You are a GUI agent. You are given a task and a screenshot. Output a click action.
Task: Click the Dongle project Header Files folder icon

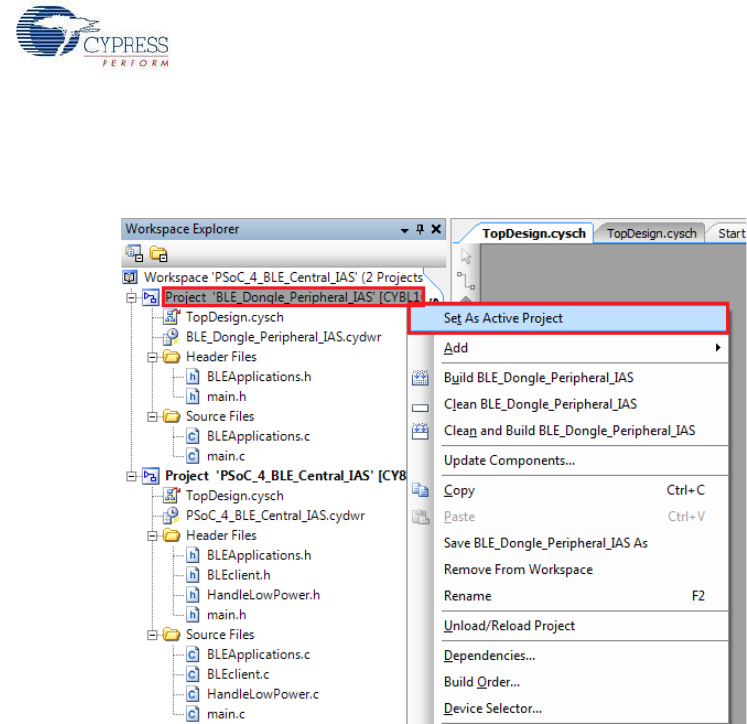click(x=172, y=357)
